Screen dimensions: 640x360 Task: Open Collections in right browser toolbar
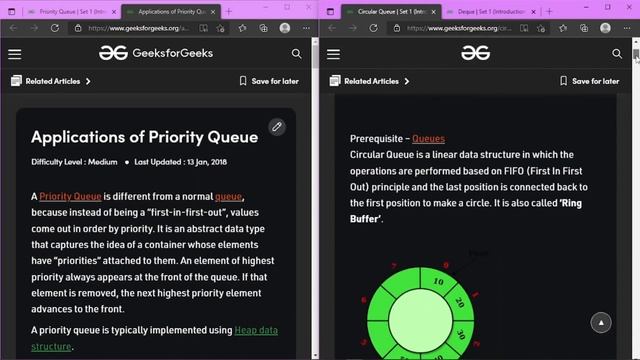584,28
